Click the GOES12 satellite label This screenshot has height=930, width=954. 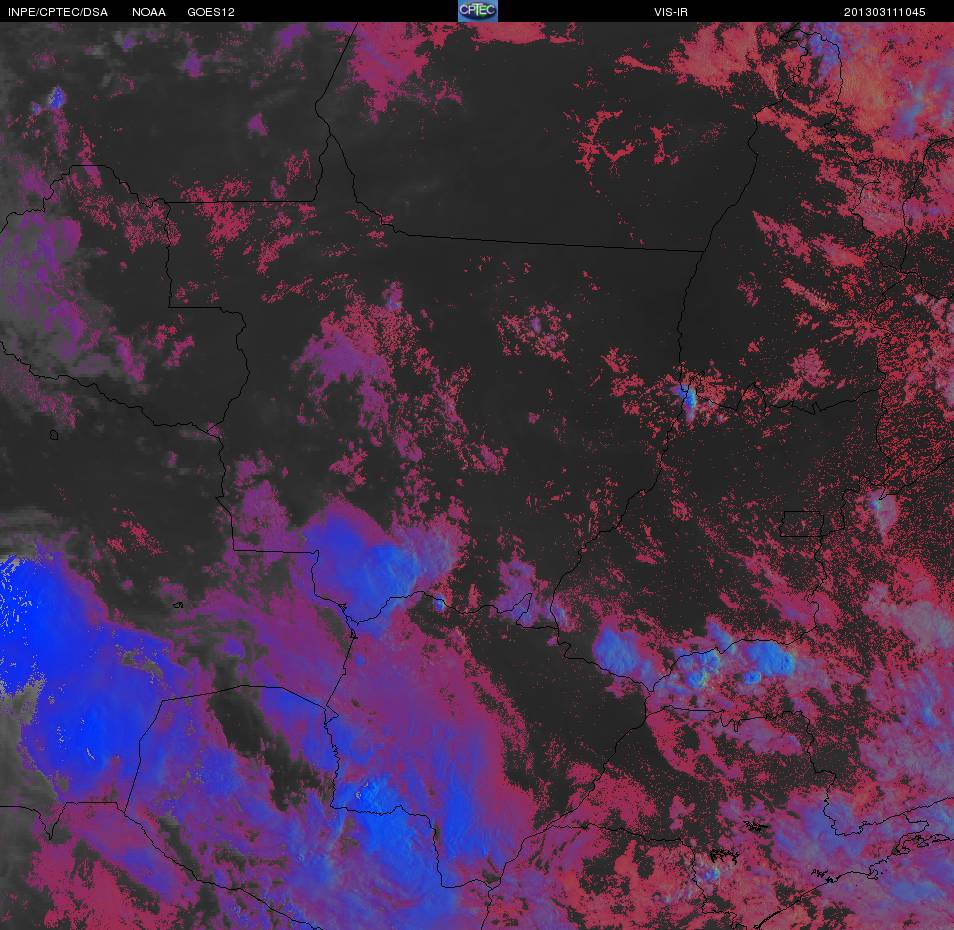211,12
